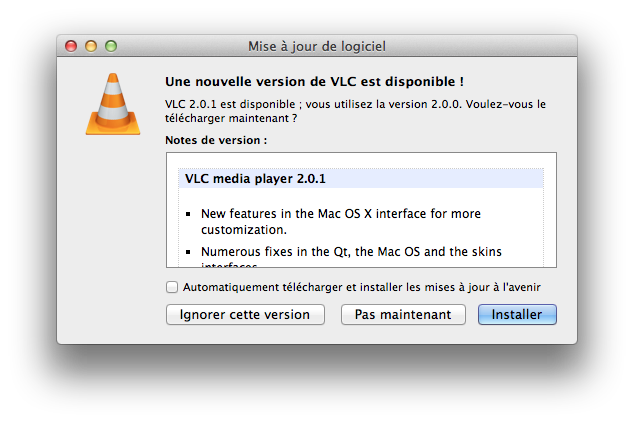Click the VLC media player 2.0.1 heading
The image size is (634, 423).
(255, 179)
